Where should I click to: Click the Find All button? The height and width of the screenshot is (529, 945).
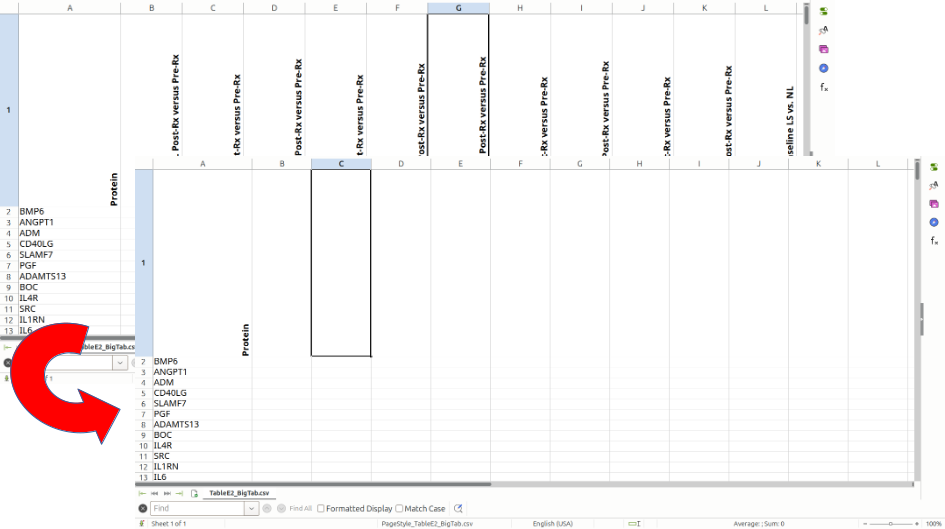pyautogui.click(x=300, y=509)
